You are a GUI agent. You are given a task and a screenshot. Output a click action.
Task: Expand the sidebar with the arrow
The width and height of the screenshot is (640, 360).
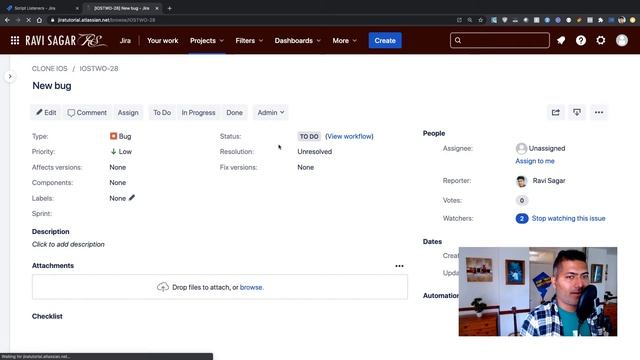[x=10, y=76]
